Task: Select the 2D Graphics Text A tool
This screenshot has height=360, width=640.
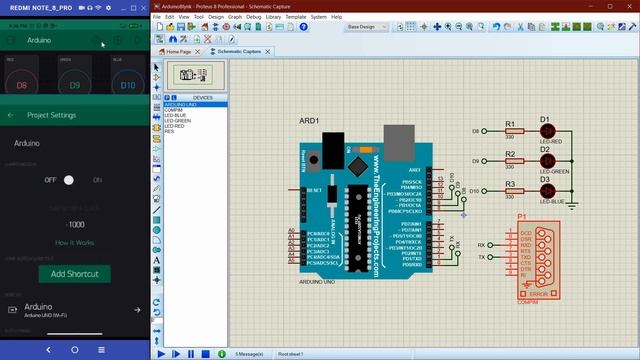Action: [x=157, y=260]
